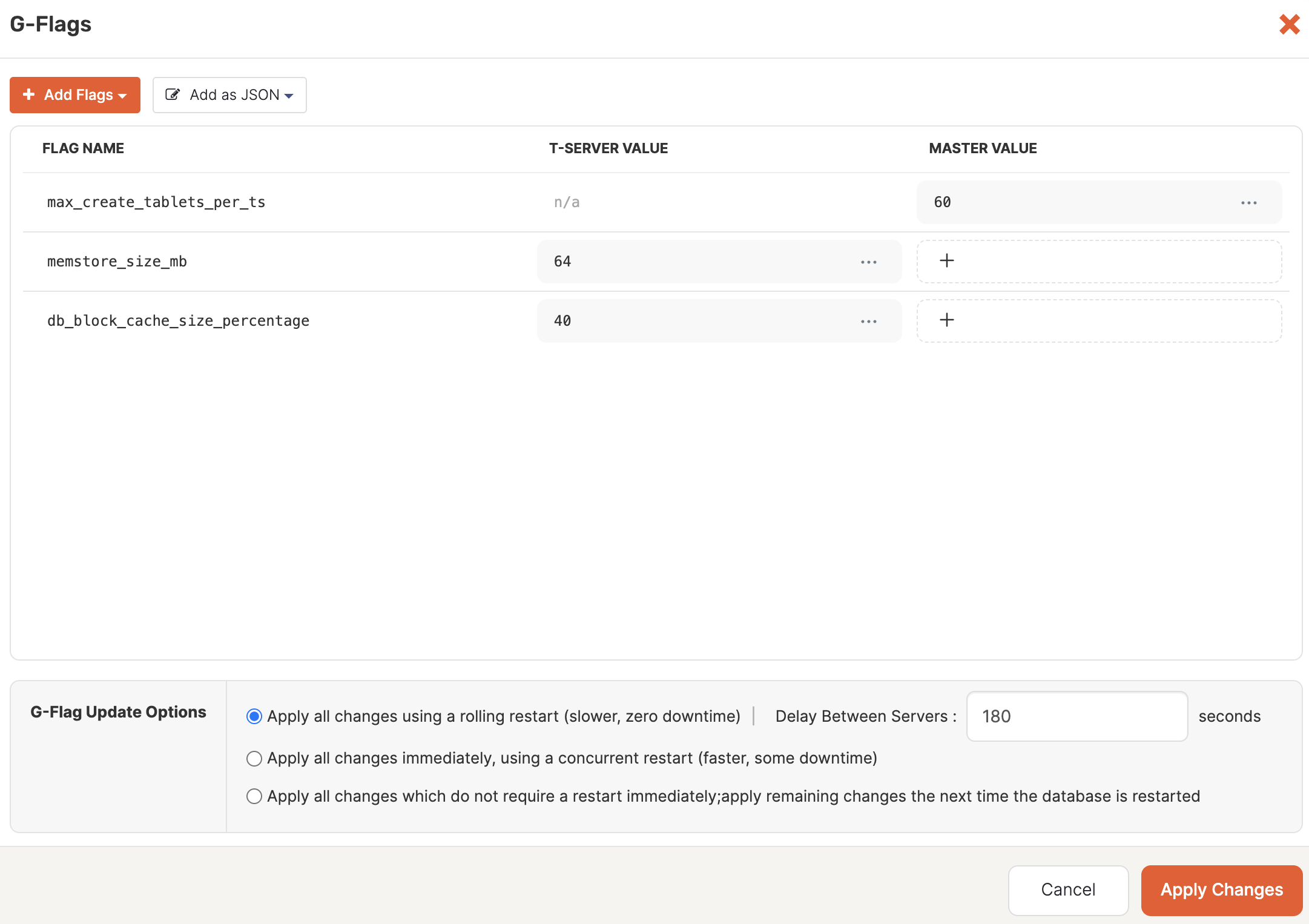Click the Add as JSON button
Viewport: 1309px width, 924px height.
[229, 94]
